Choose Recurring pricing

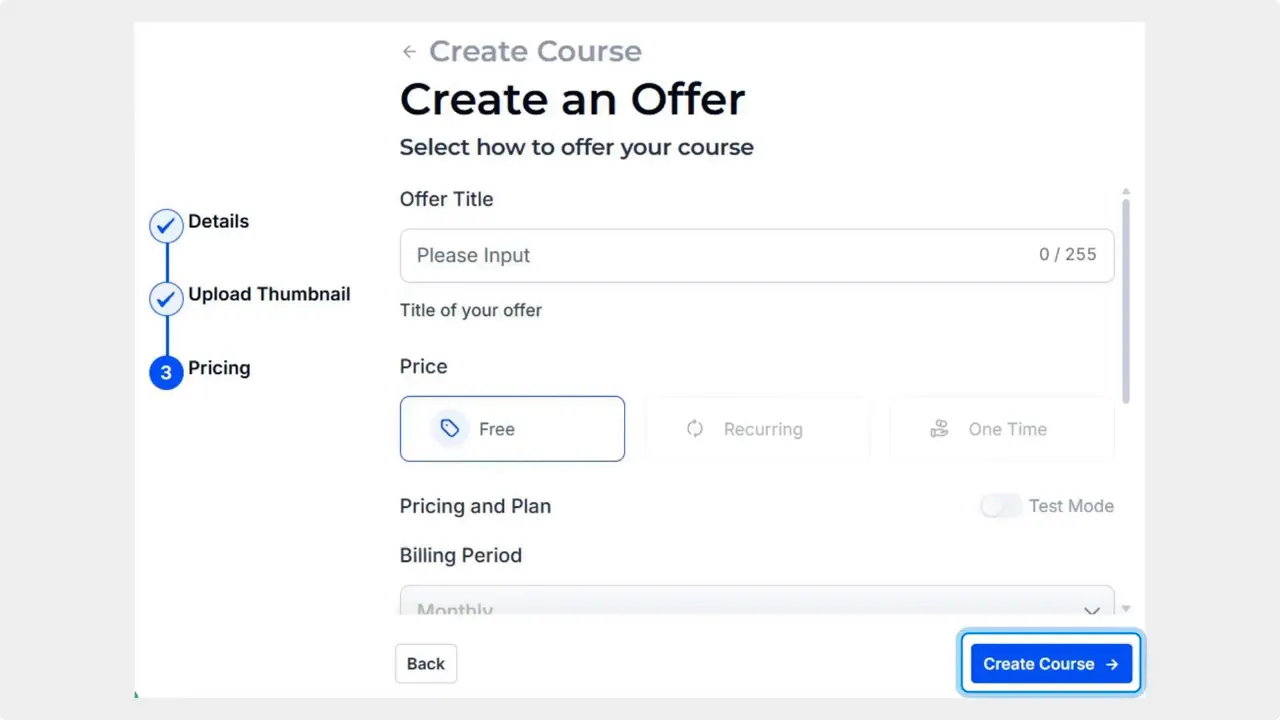tap(756, 428)
